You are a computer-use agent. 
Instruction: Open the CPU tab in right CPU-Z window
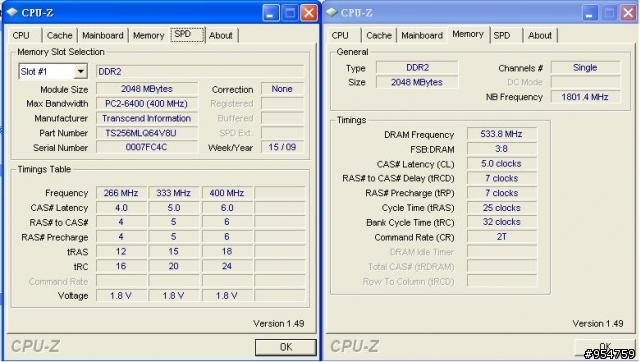(341, 36)
